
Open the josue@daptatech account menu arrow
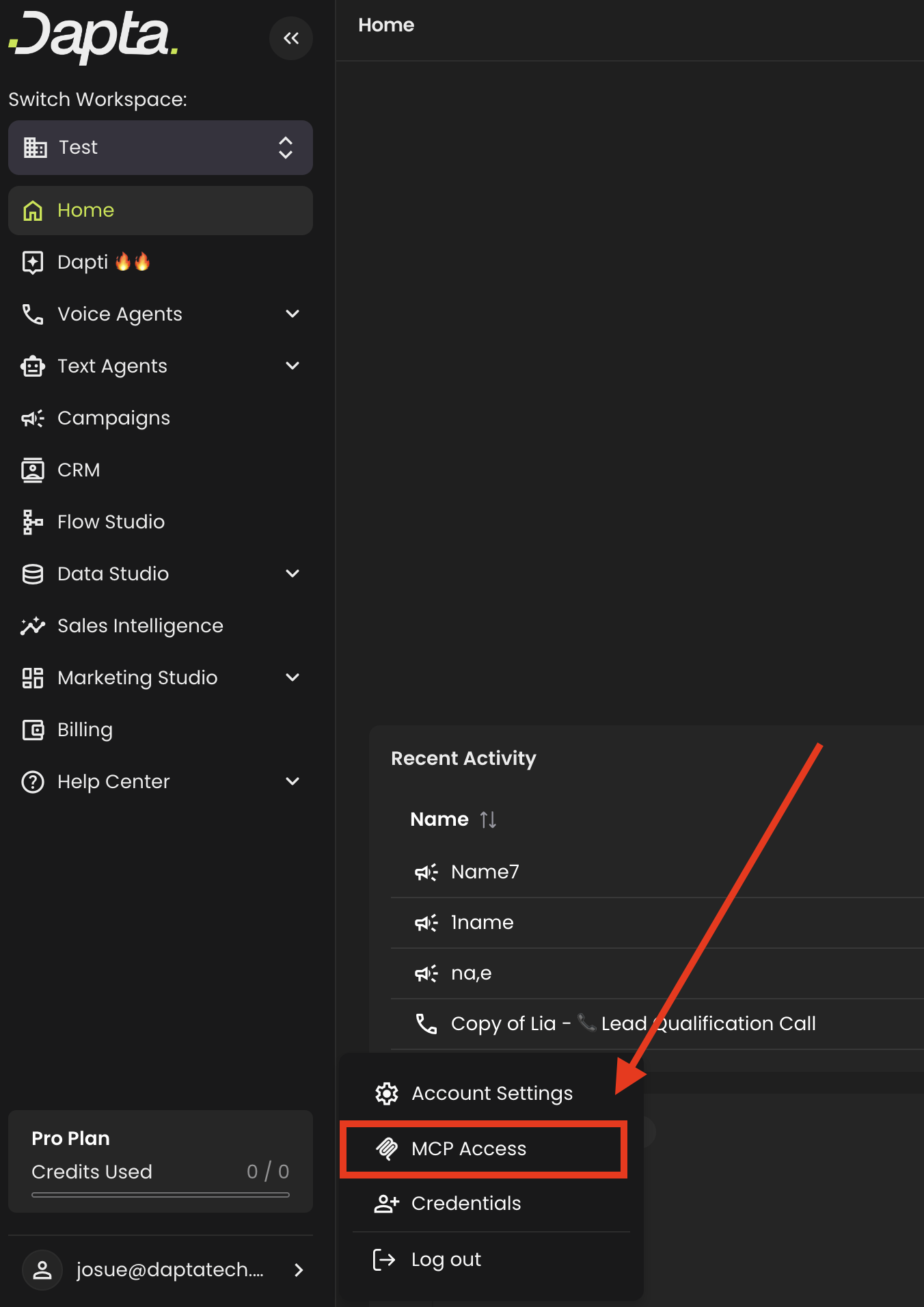pyautogui.click(x=299, y=1270)
